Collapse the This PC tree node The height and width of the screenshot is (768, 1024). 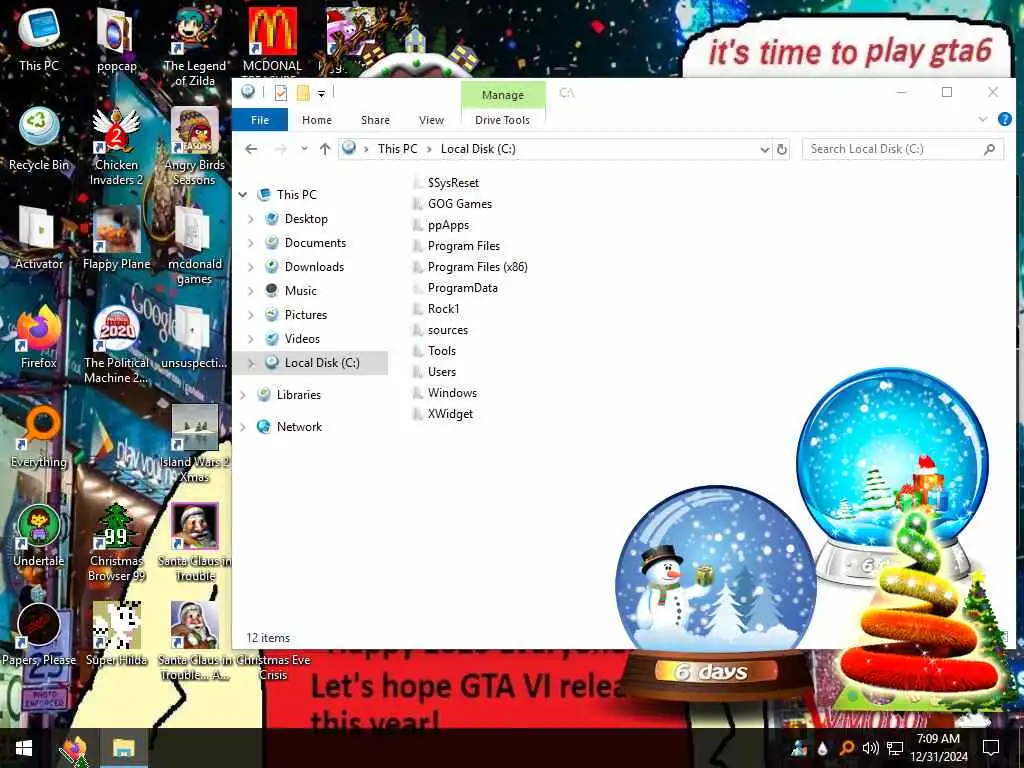[243, 195]
